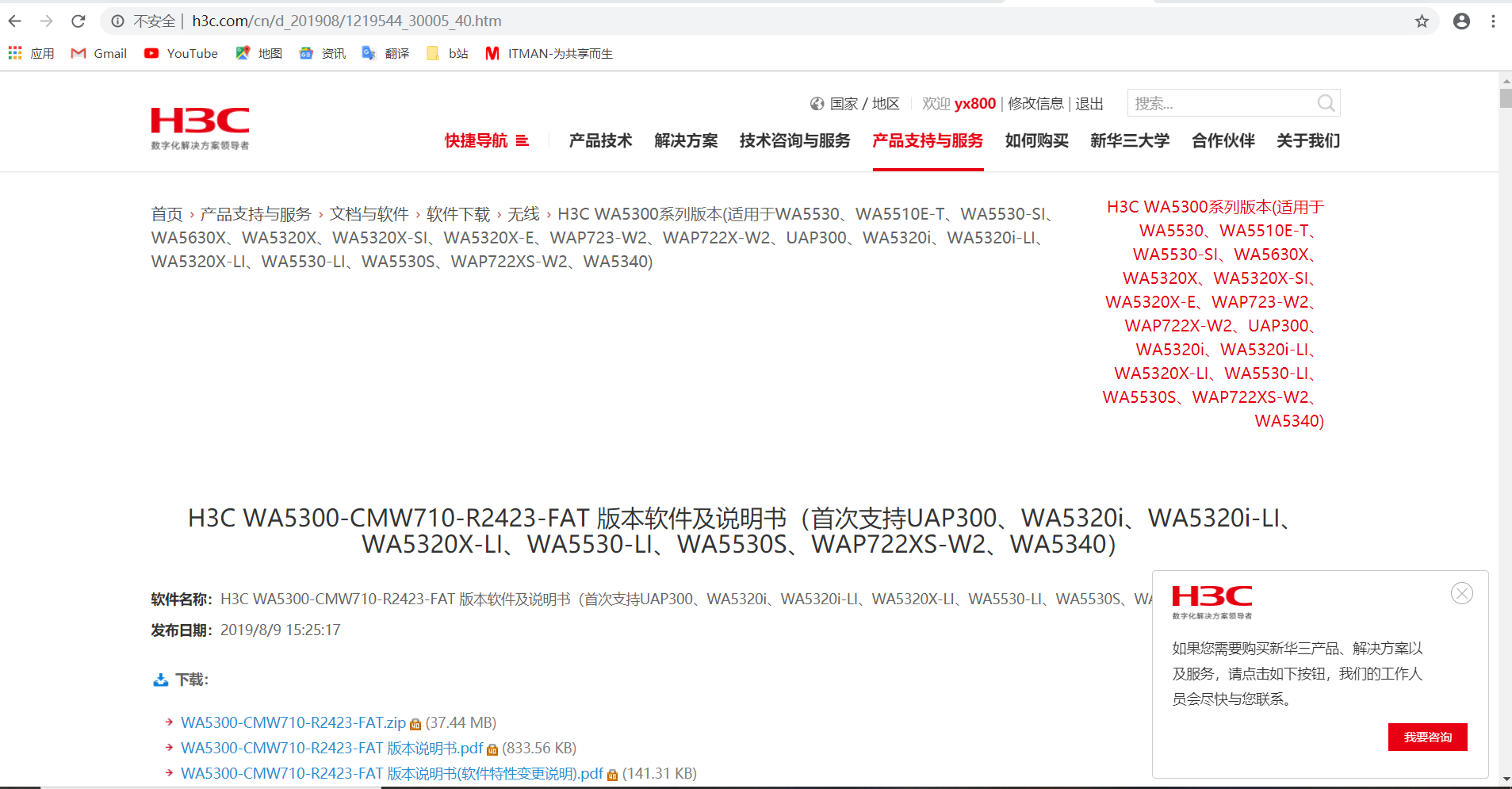1512x789 pixels.
Task: Close the H3C consultation popup
Action: 1462,593
